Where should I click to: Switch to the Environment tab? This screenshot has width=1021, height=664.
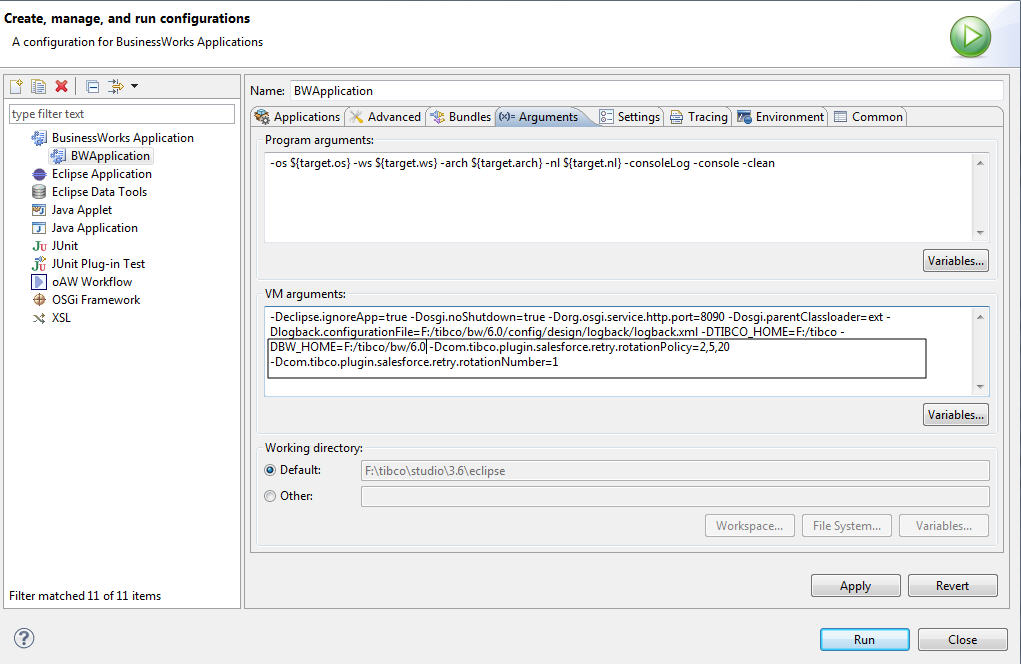pos(781,117)
